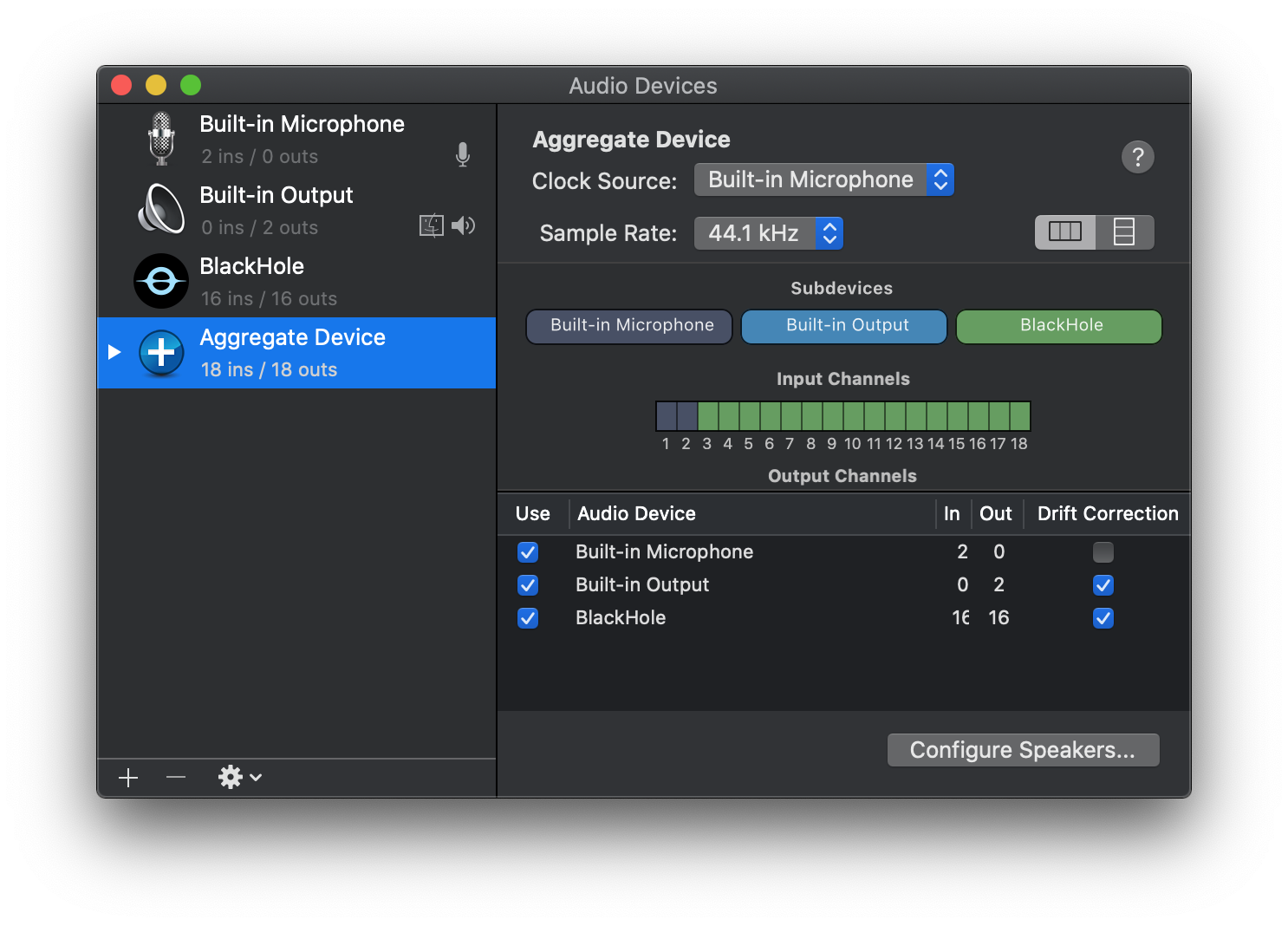This screenshot has height=926, width=1288.
Task: Click the Built-in Output speaker icon
Action: (161, 210)
